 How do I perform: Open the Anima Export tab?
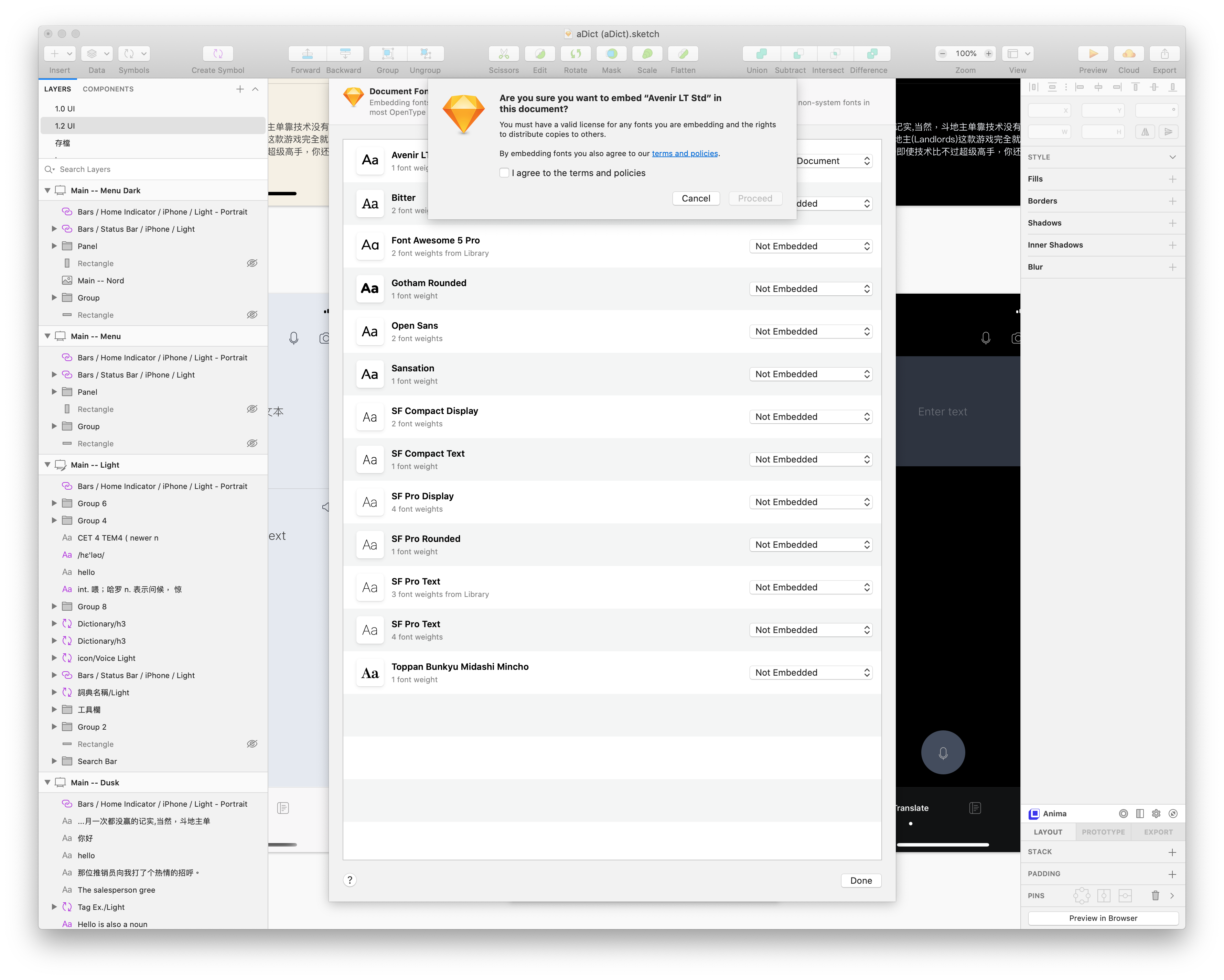(x=1158, y=832)
